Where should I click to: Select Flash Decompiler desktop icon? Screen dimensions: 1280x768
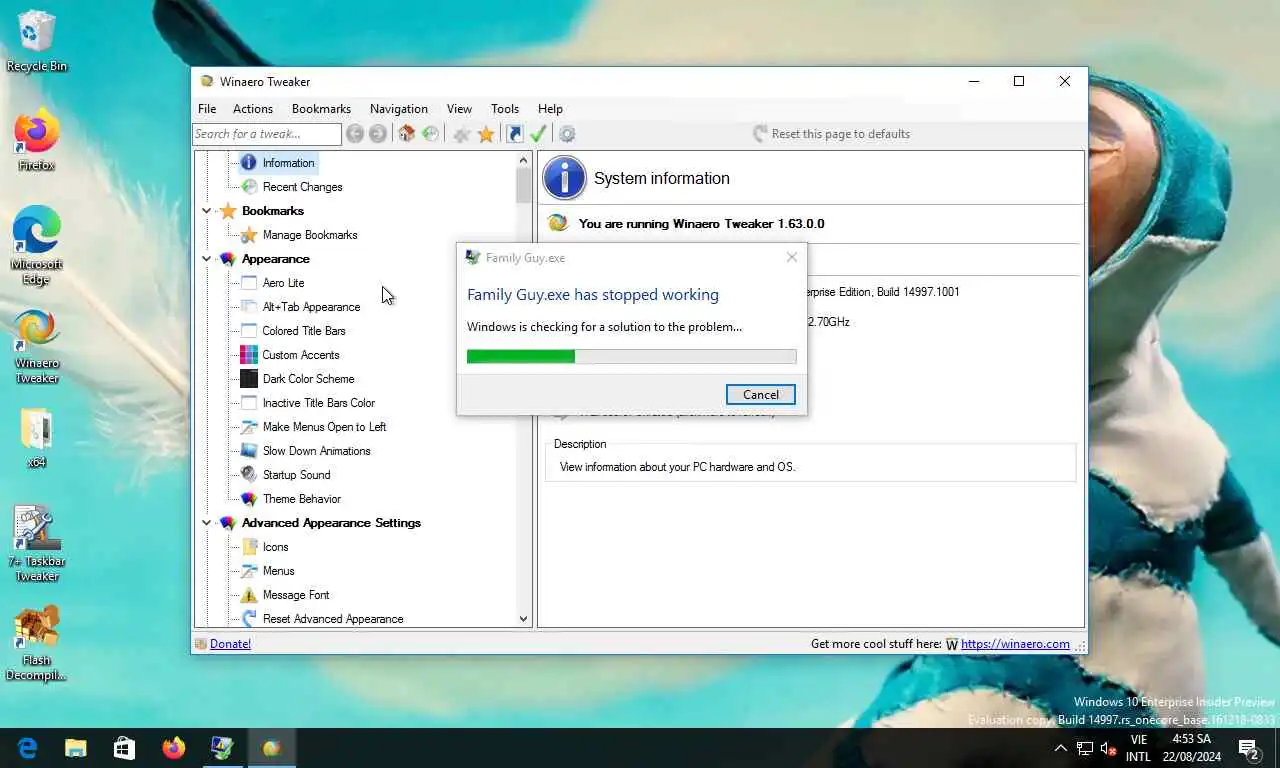pos(37,642)
